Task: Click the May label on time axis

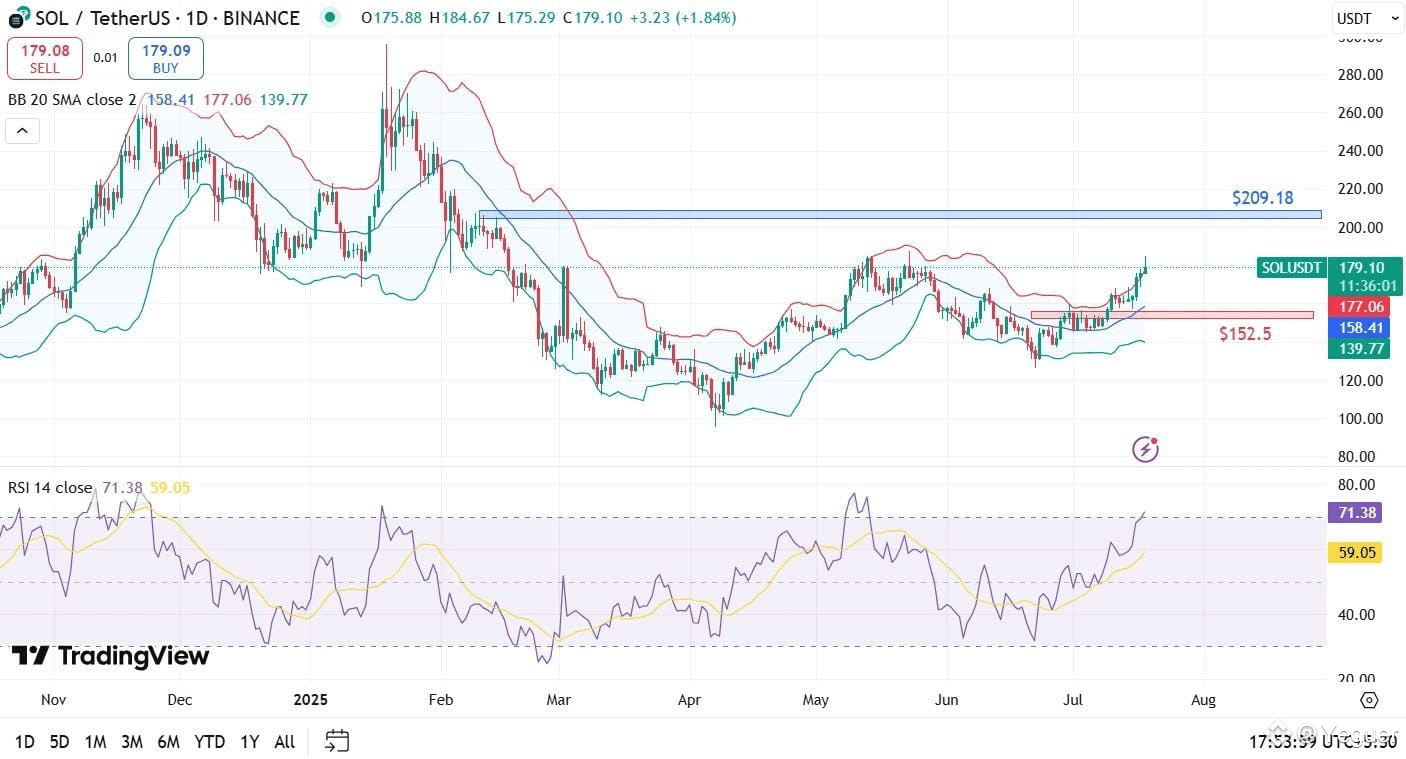Action: click(x=816, y=700)
